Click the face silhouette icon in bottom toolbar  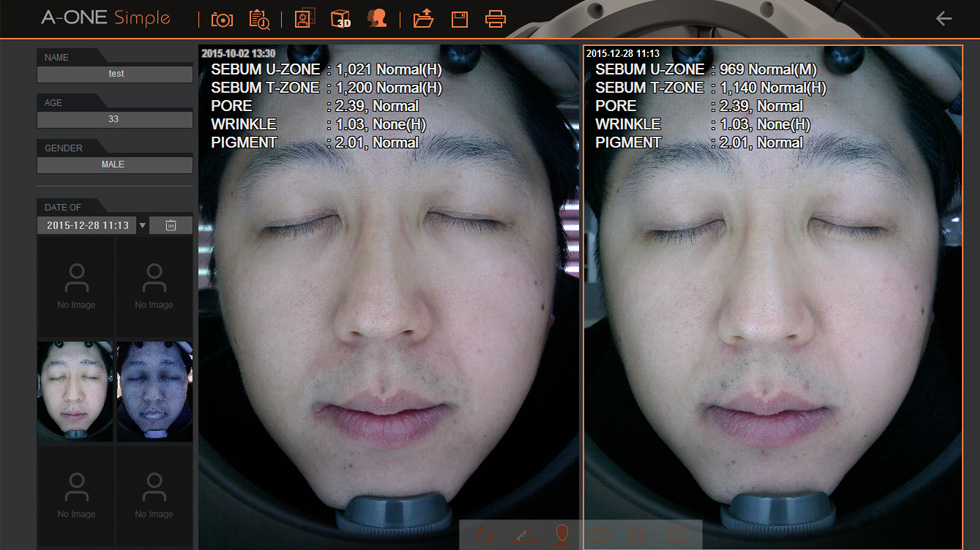pyautogui.click(x=562, y=534)
